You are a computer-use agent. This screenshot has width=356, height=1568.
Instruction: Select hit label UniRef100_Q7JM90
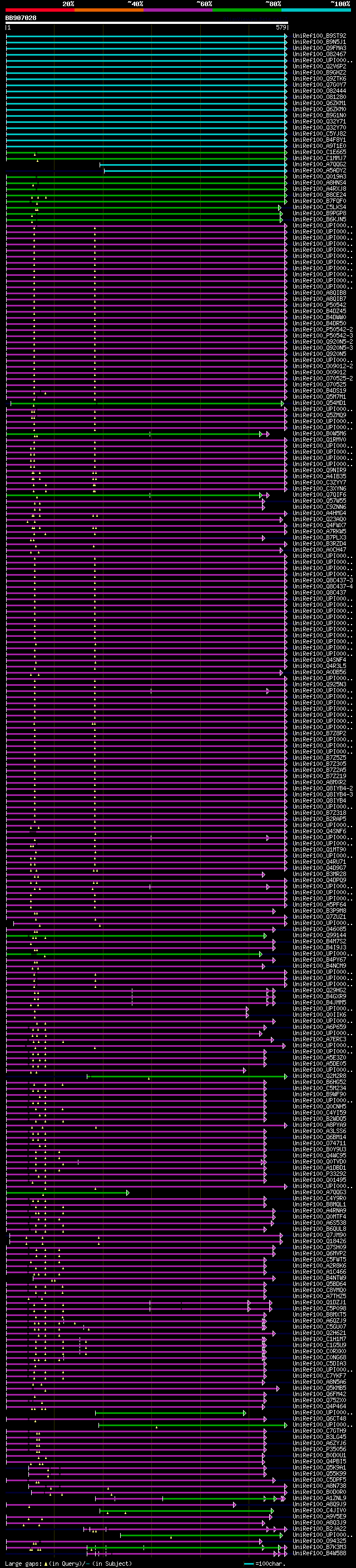[x=319, y=1235]
